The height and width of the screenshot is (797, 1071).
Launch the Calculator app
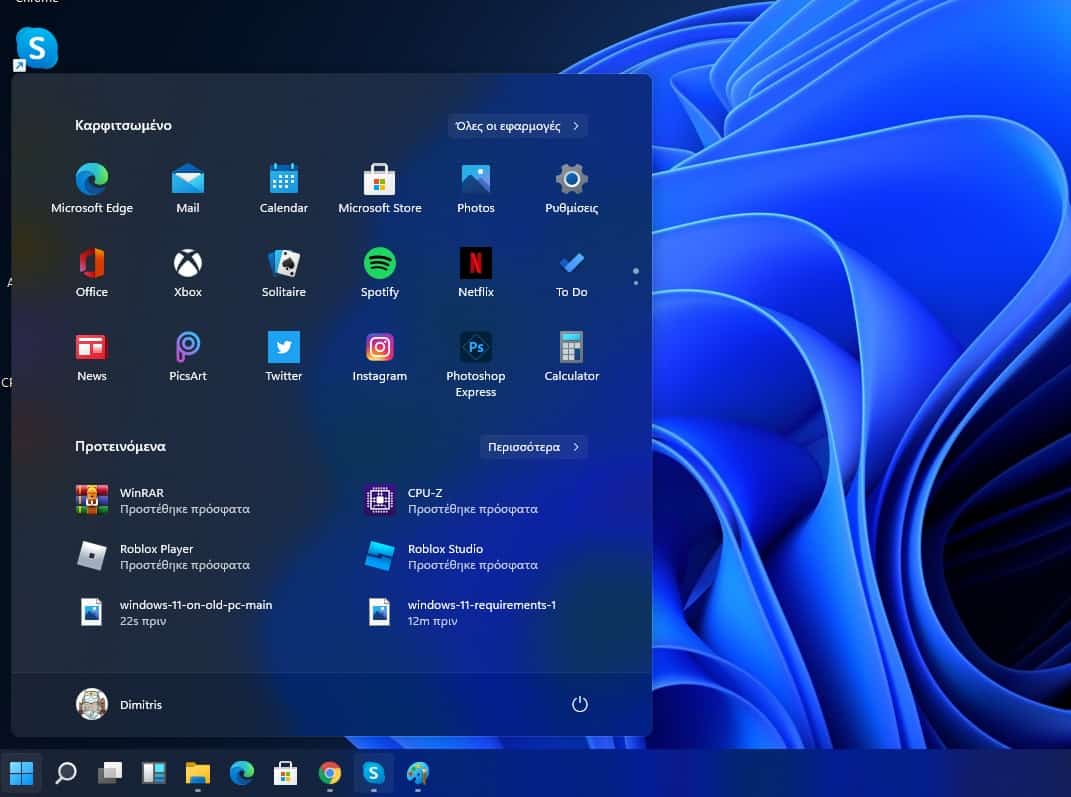(572, 356)
